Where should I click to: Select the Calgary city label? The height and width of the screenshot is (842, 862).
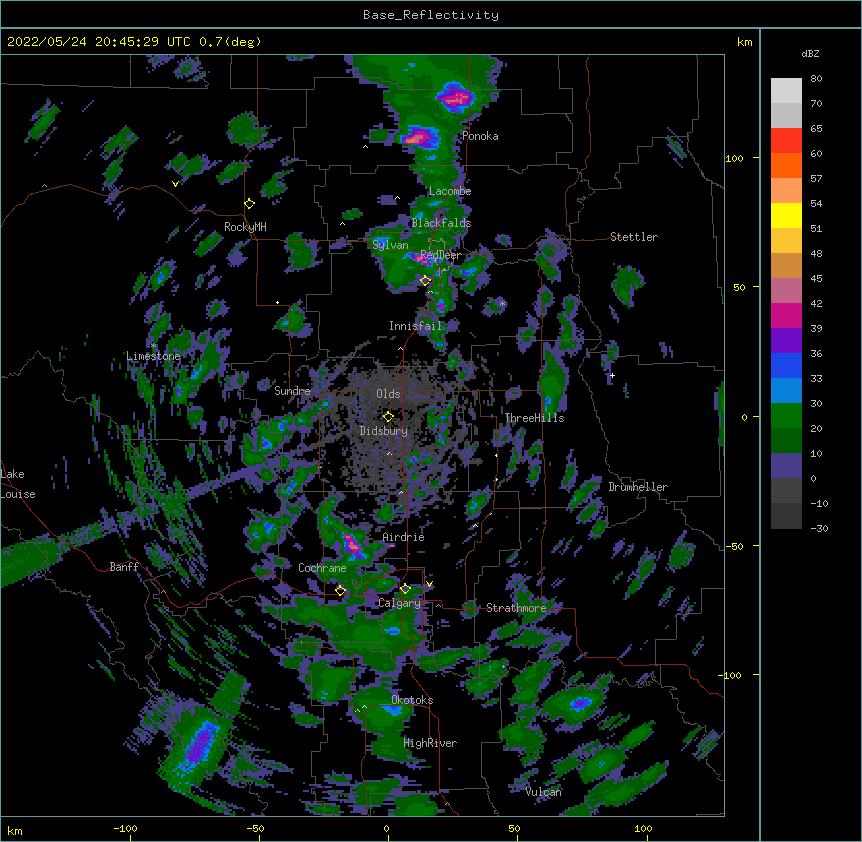[400, 603]
